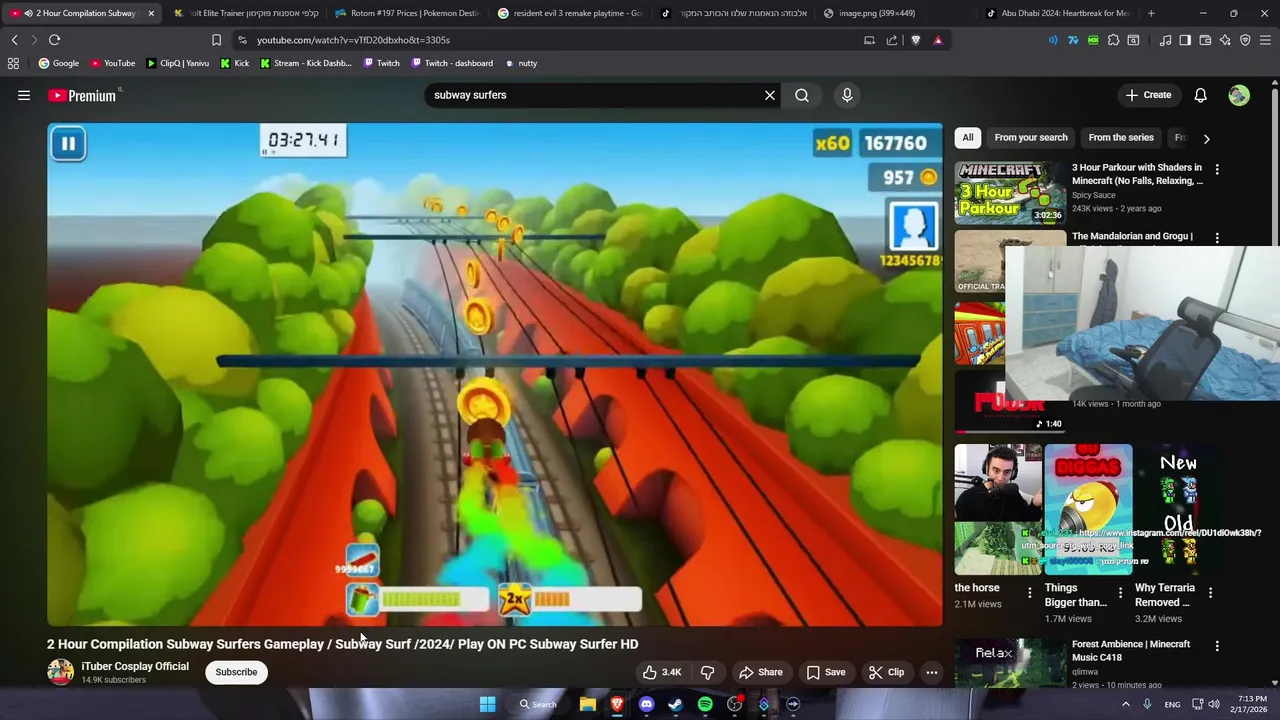Open options for the horse short
The image size is (1280, 720).
coord(1029,593)
